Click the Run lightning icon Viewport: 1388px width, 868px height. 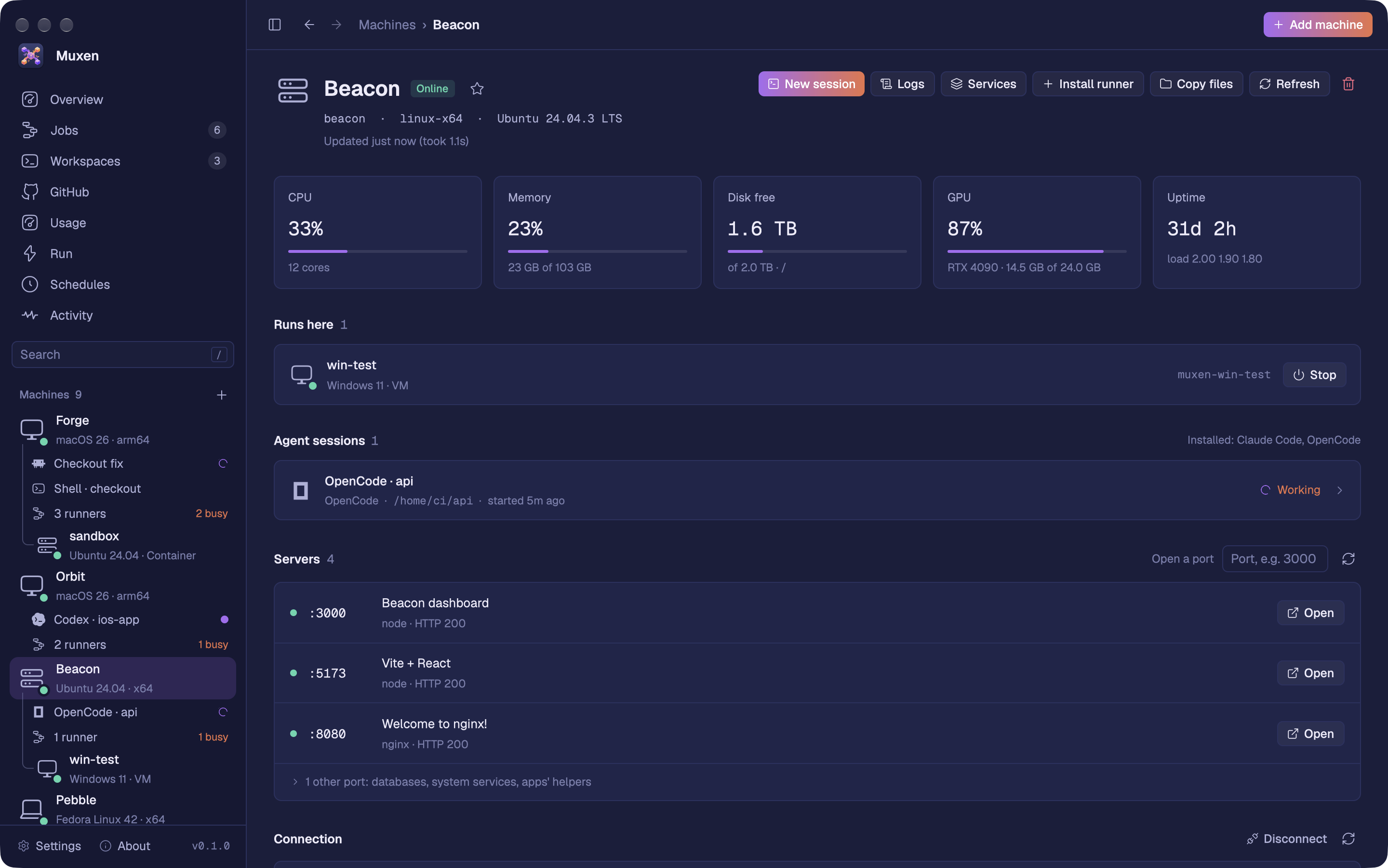[30, 254]
